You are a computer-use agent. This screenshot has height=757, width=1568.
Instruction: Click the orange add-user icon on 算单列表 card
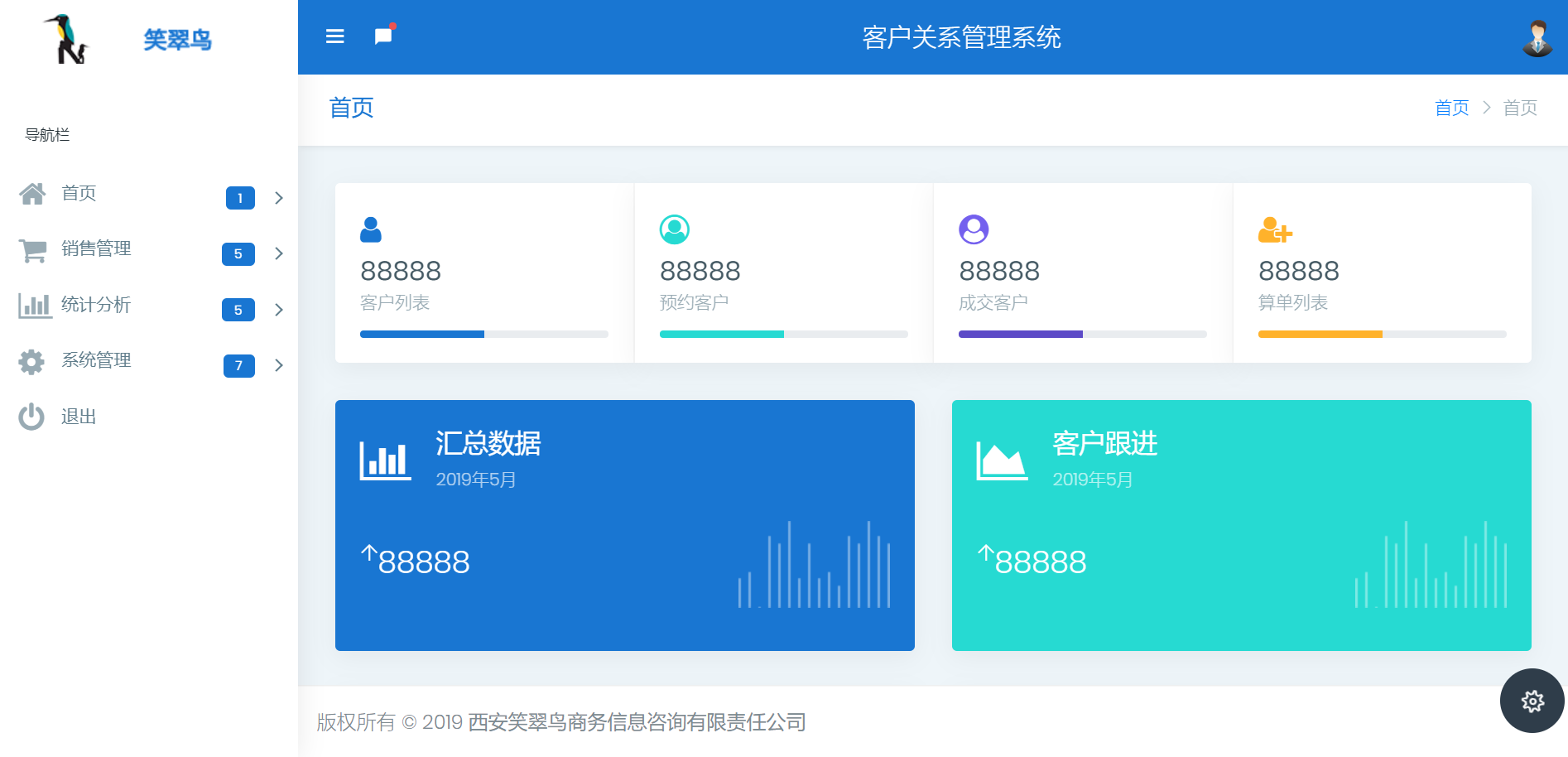click(x=1275, y=229)
